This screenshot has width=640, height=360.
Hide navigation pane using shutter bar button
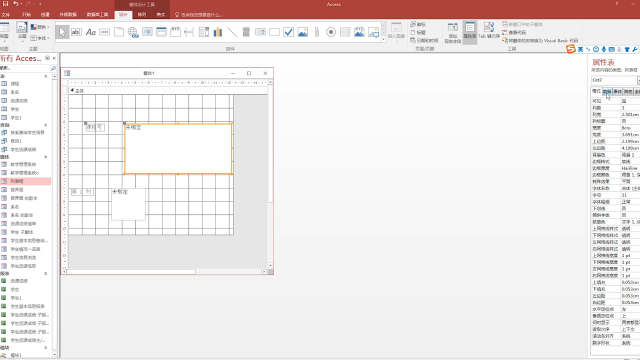click(x=54, y=58)
